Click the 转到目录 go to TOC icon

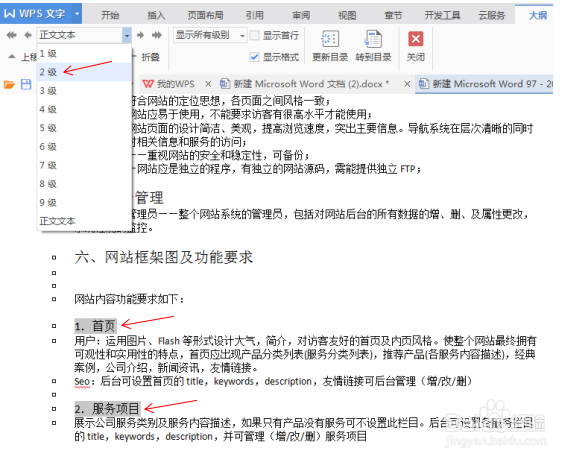[x=373, y=39]
